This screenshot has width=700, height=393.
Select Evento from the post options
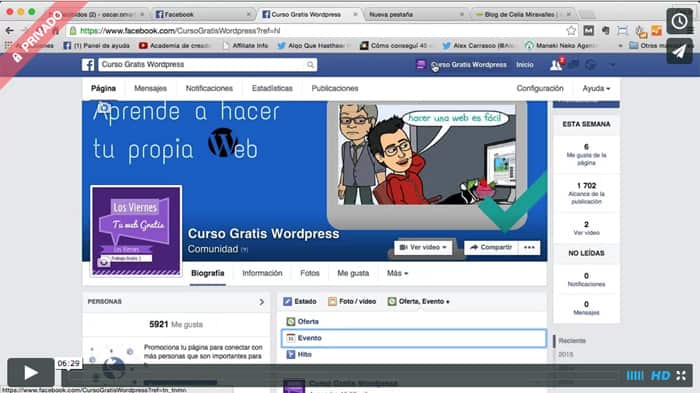(414, 338)
